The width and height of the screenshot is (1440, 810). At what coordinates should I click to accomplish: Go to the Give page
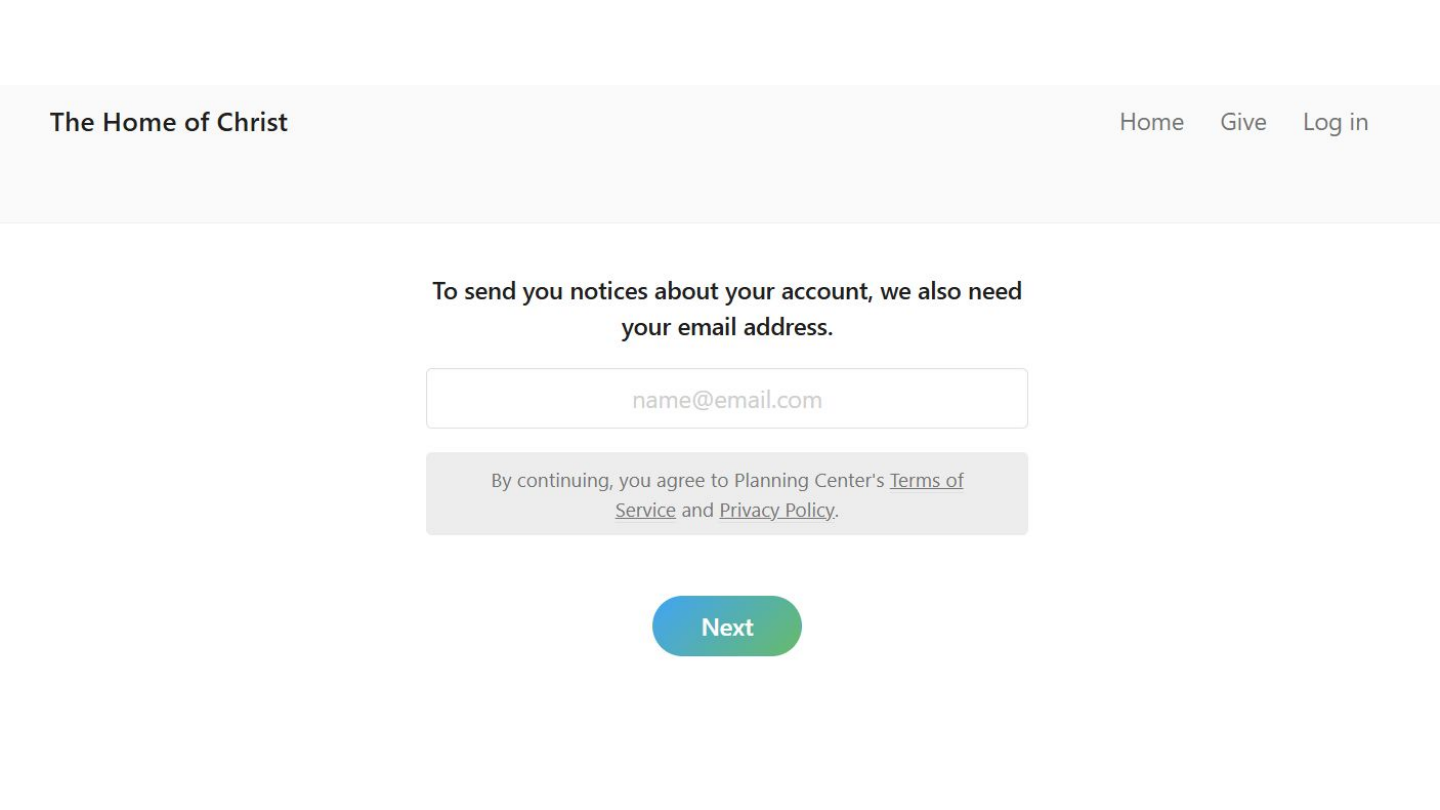(1243, 122)
